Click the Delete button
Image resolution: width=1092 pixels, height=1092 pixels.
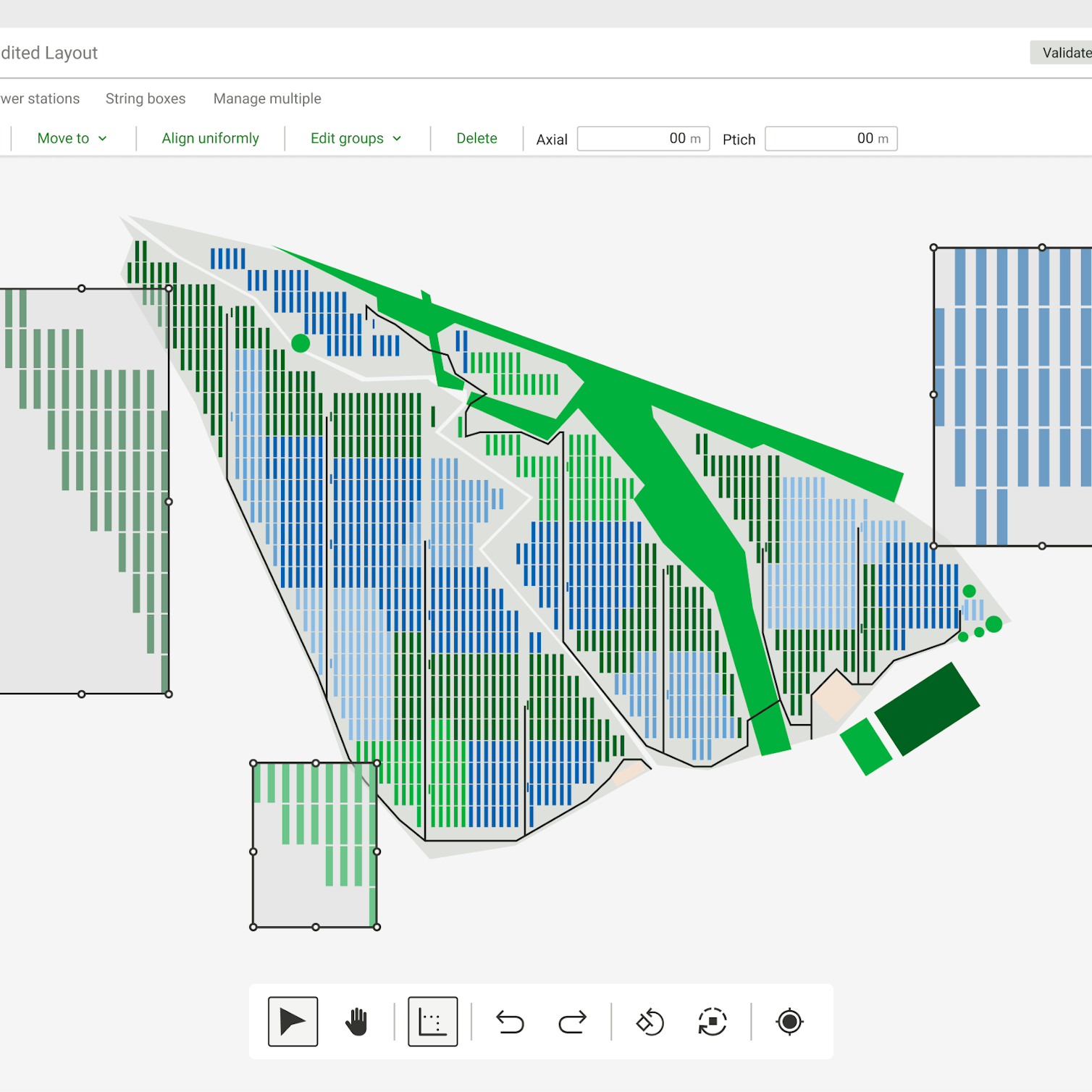tap(476, 138)
